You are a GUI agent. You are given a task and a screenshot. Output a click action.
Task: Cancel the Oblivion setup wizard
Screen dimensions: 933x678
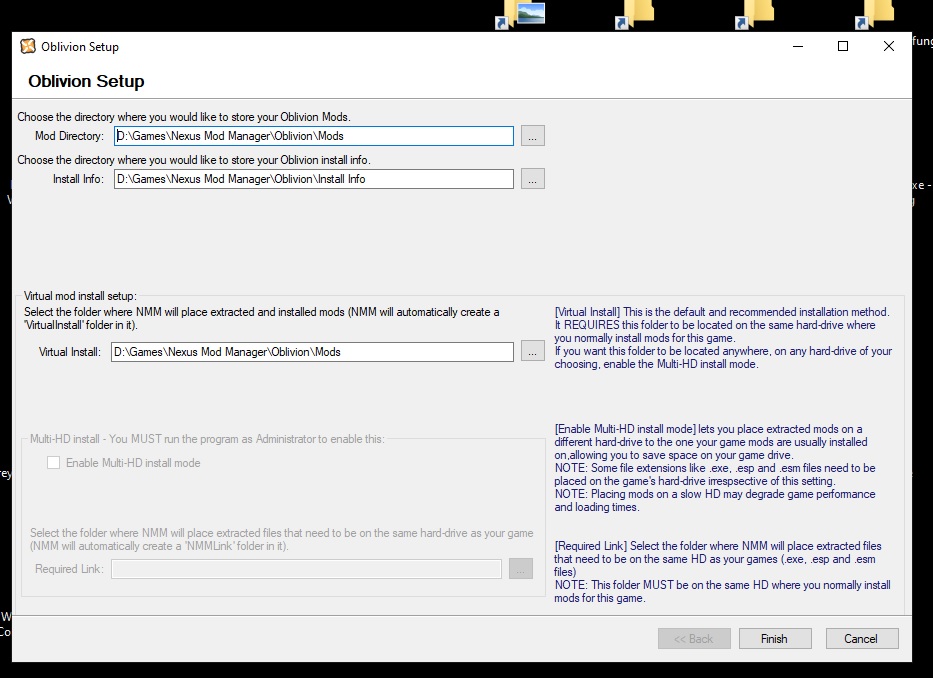[861, 638]
